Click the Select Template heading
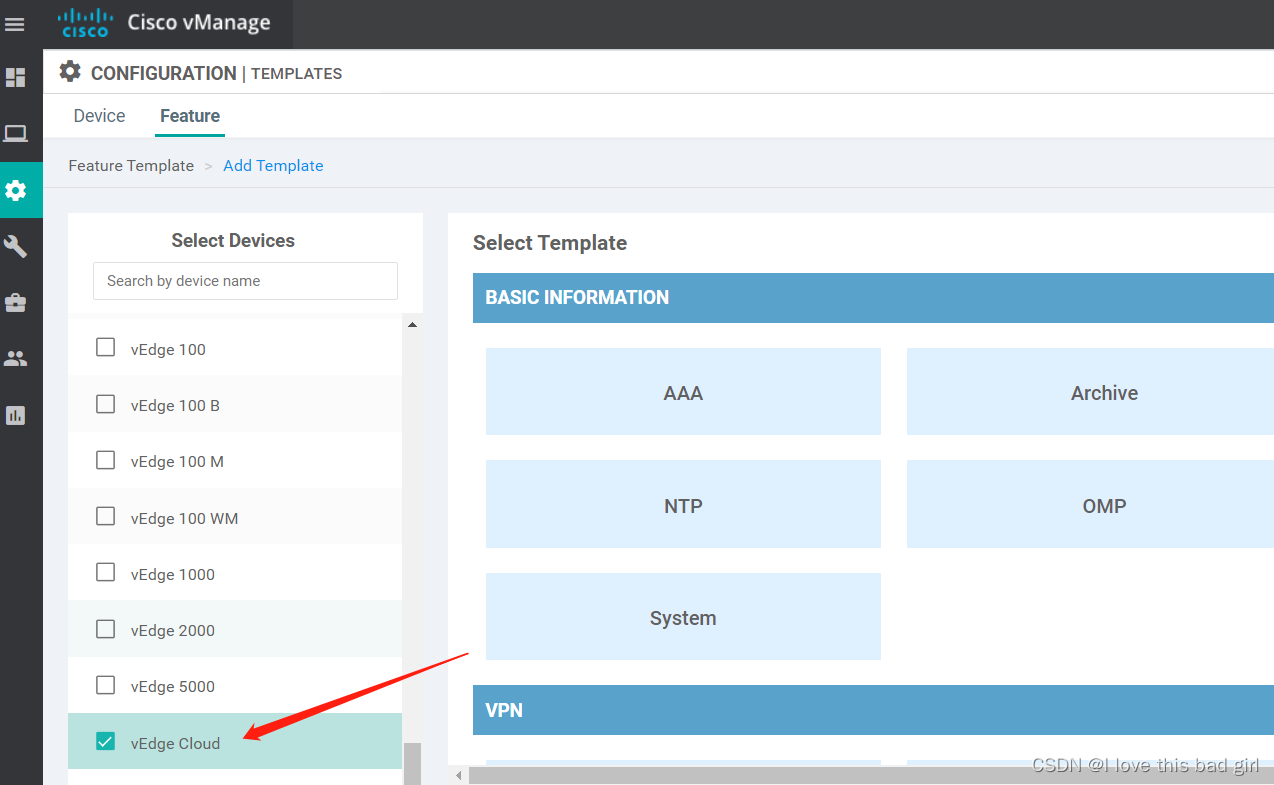 click(550, 243)
